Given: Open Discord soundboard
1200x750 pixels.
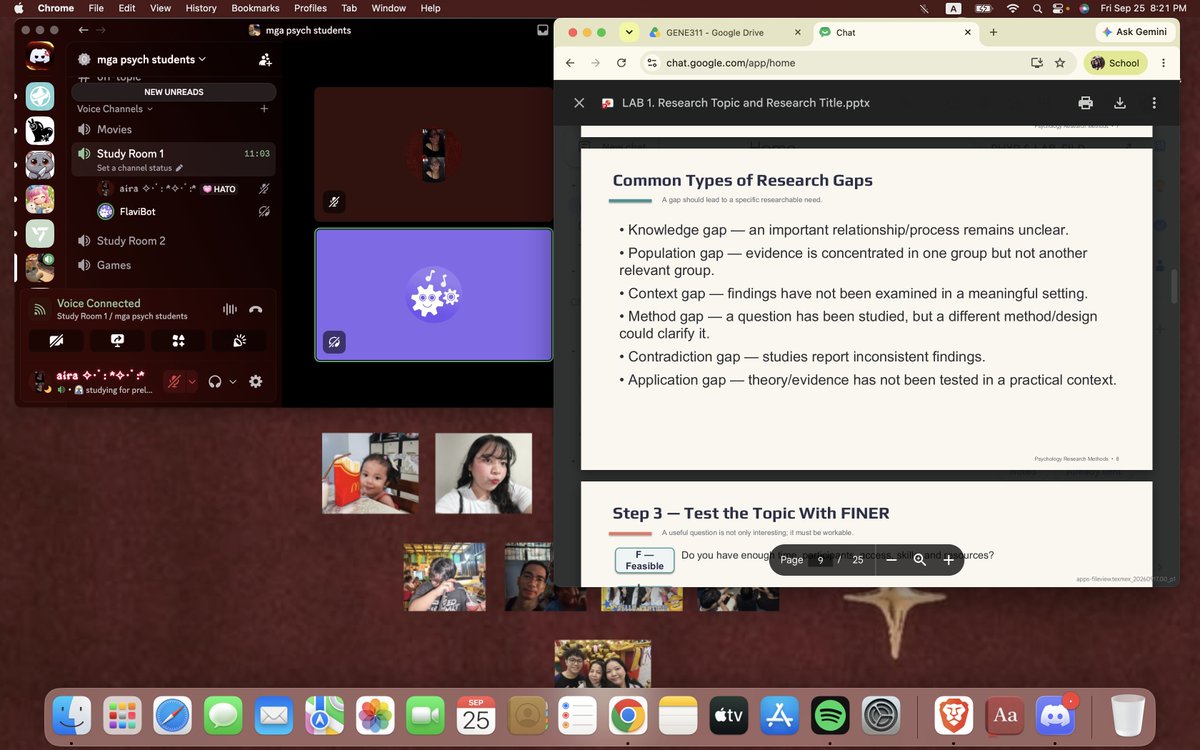Looking at the screenshot, I should pyautogui.click(x=239, y=341).
